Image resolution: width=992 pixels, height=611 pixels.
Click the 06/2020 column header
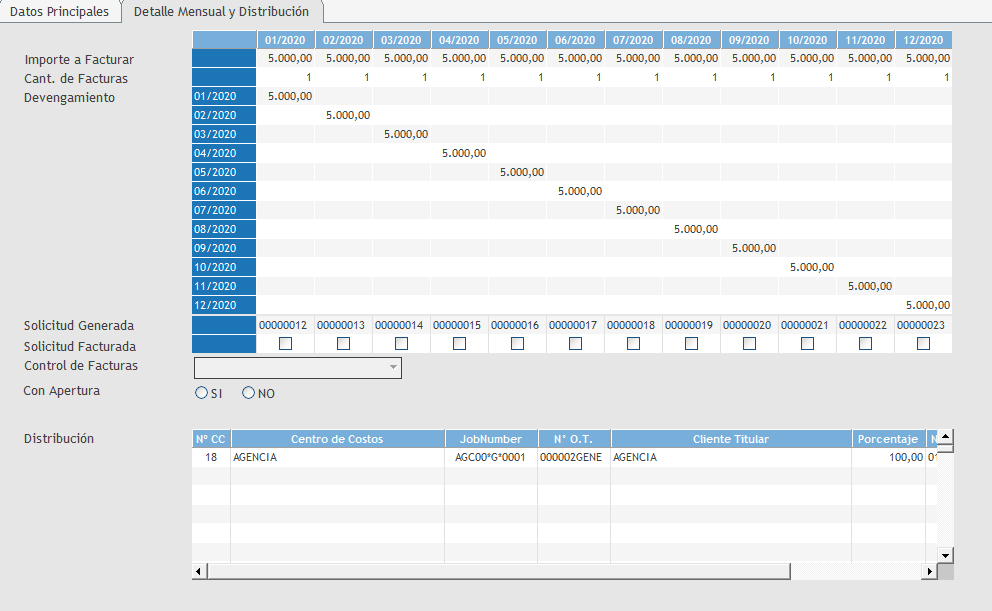pyautogui.click(x=576, y=40)
